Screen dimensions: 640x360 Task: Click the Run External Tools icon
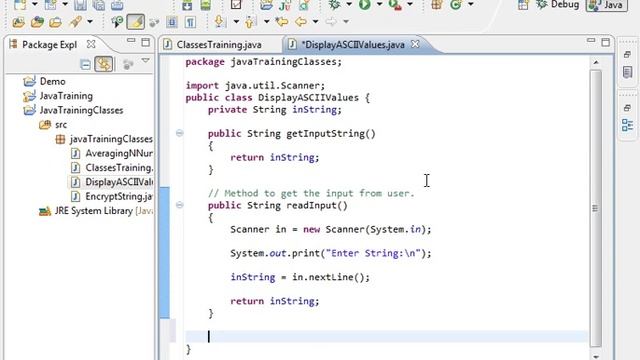click(x=395, y=4)
